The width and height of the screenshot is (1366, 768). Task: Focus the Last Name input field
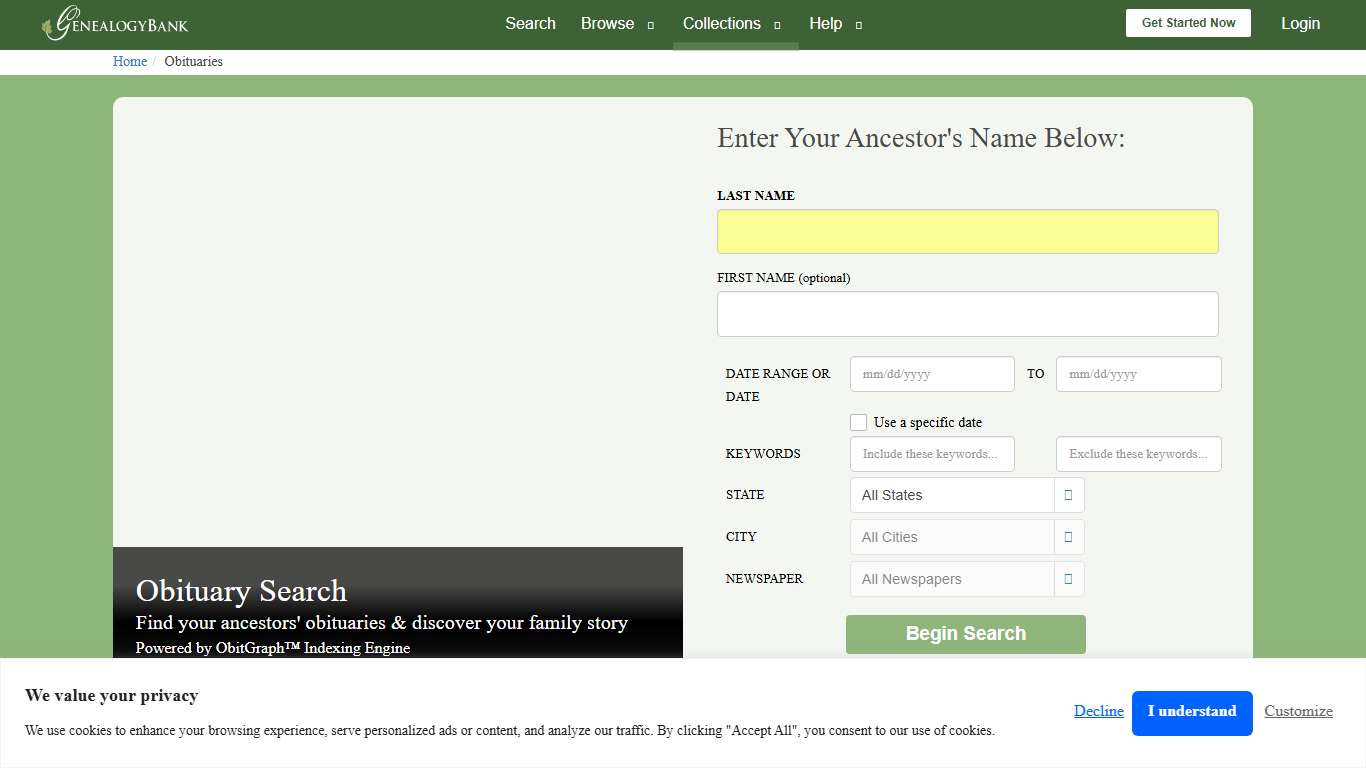click(x=967, y=231)
